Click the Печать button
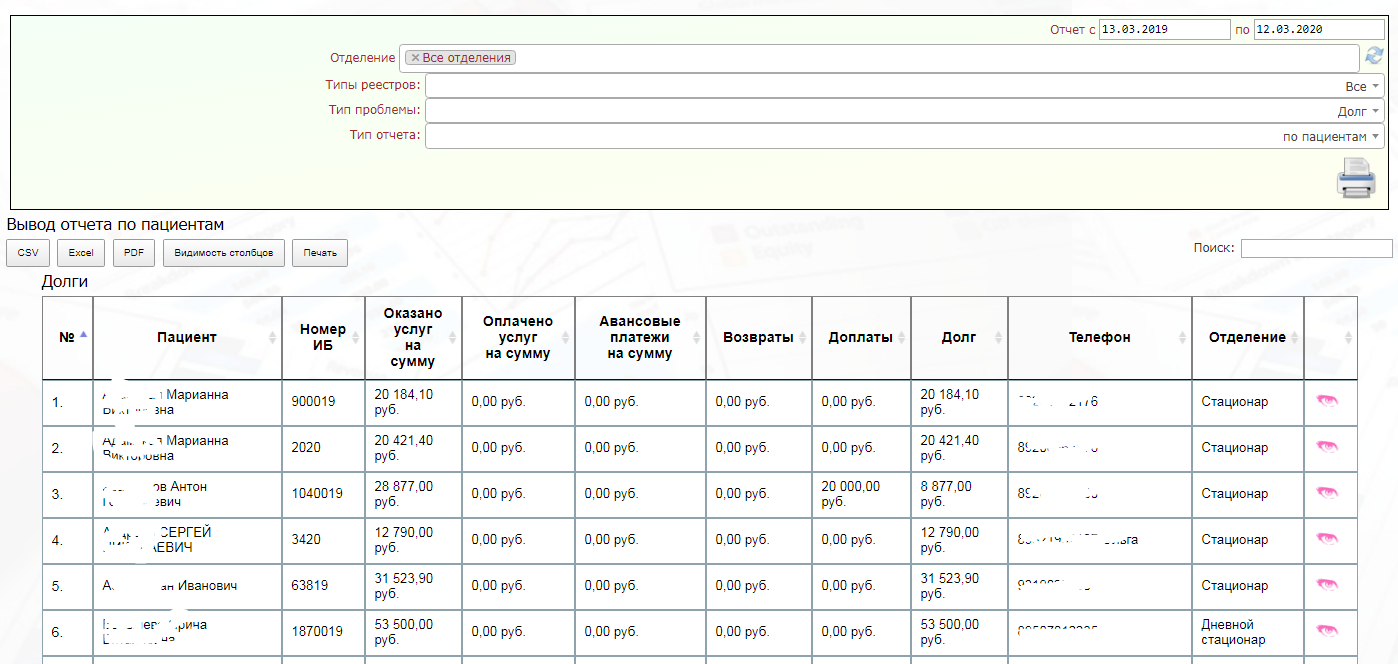This screenshot has height=664, width=1398. click(x=320, y=253)
